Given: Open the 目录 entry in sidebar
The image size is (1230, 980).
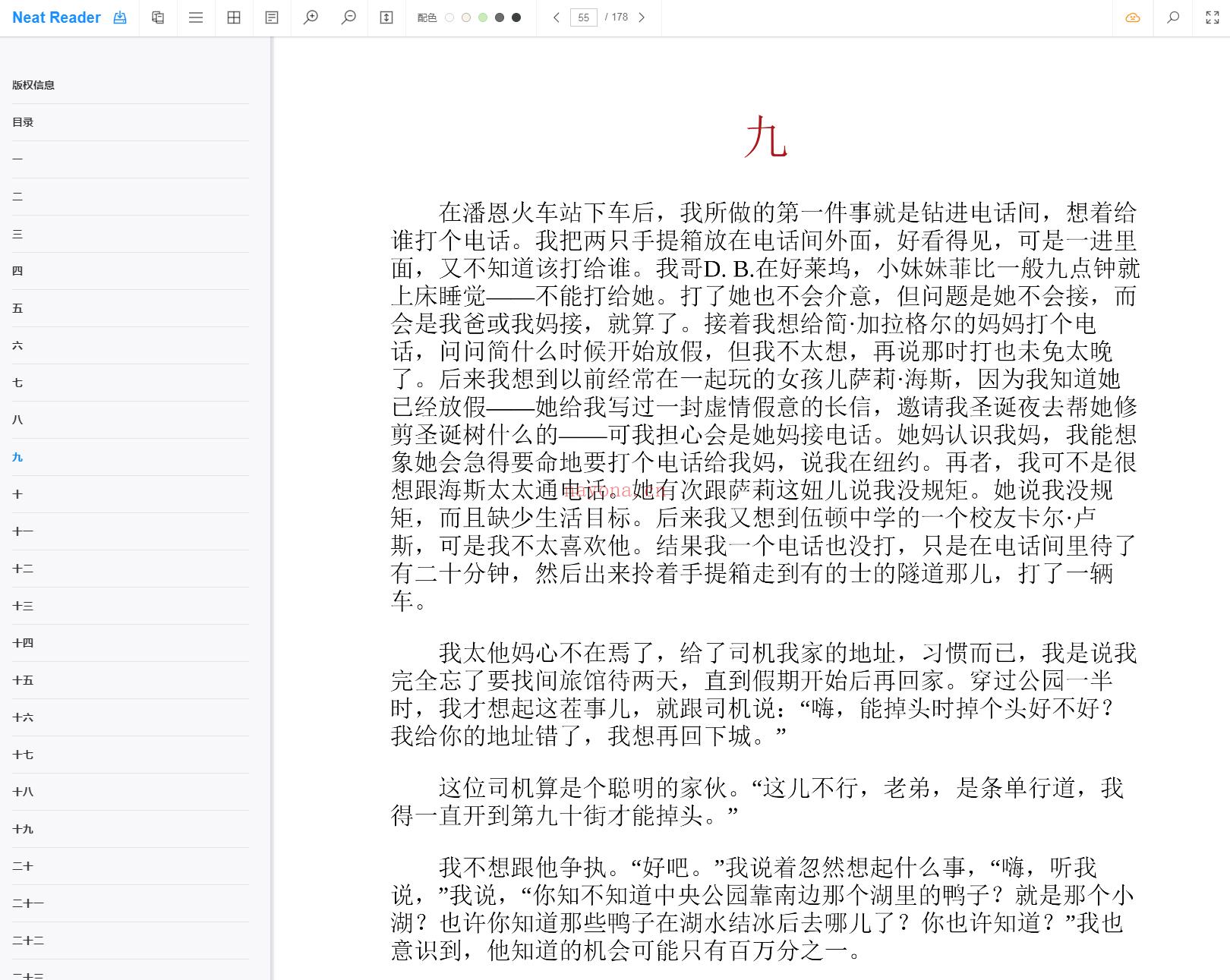Looking at the screenshot, I should tap(131, 122).
